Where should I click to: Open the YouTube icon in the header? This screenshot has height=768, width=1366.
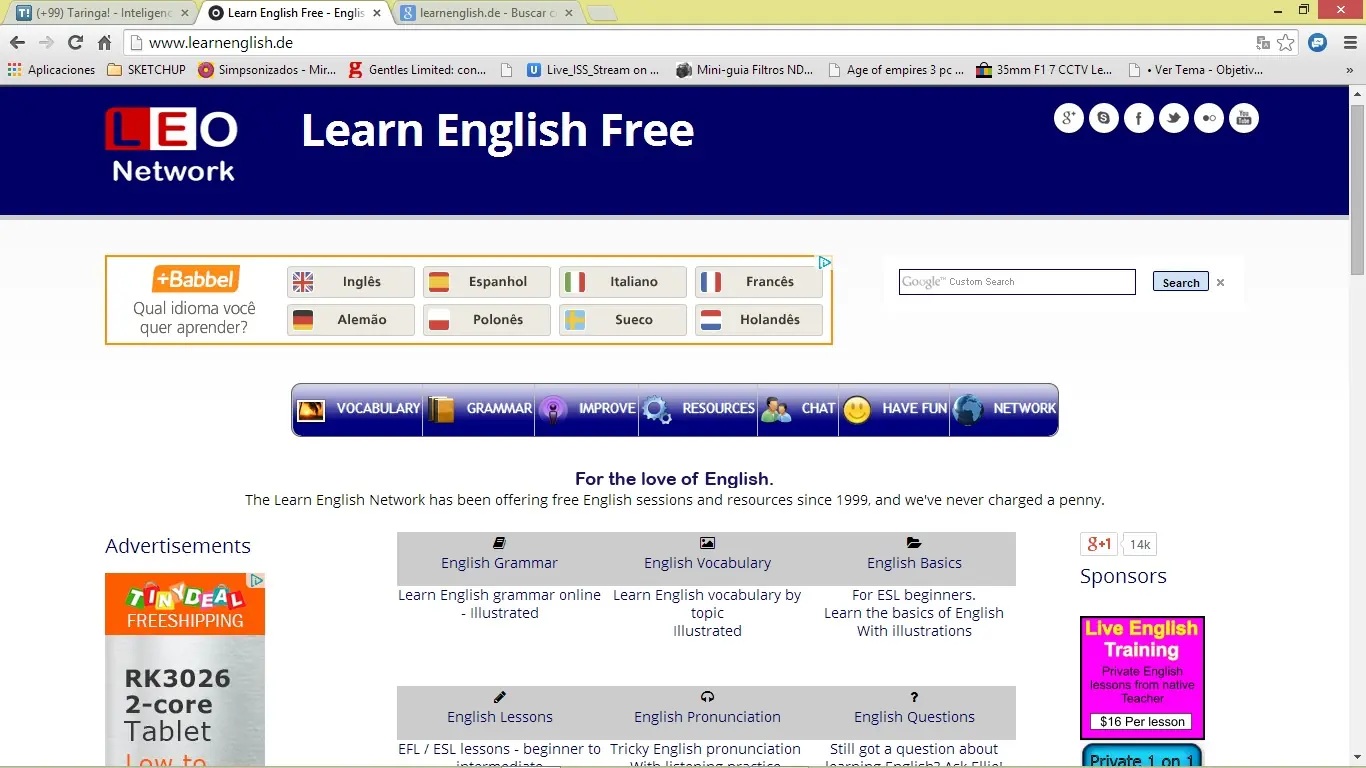pos(1244,118)
